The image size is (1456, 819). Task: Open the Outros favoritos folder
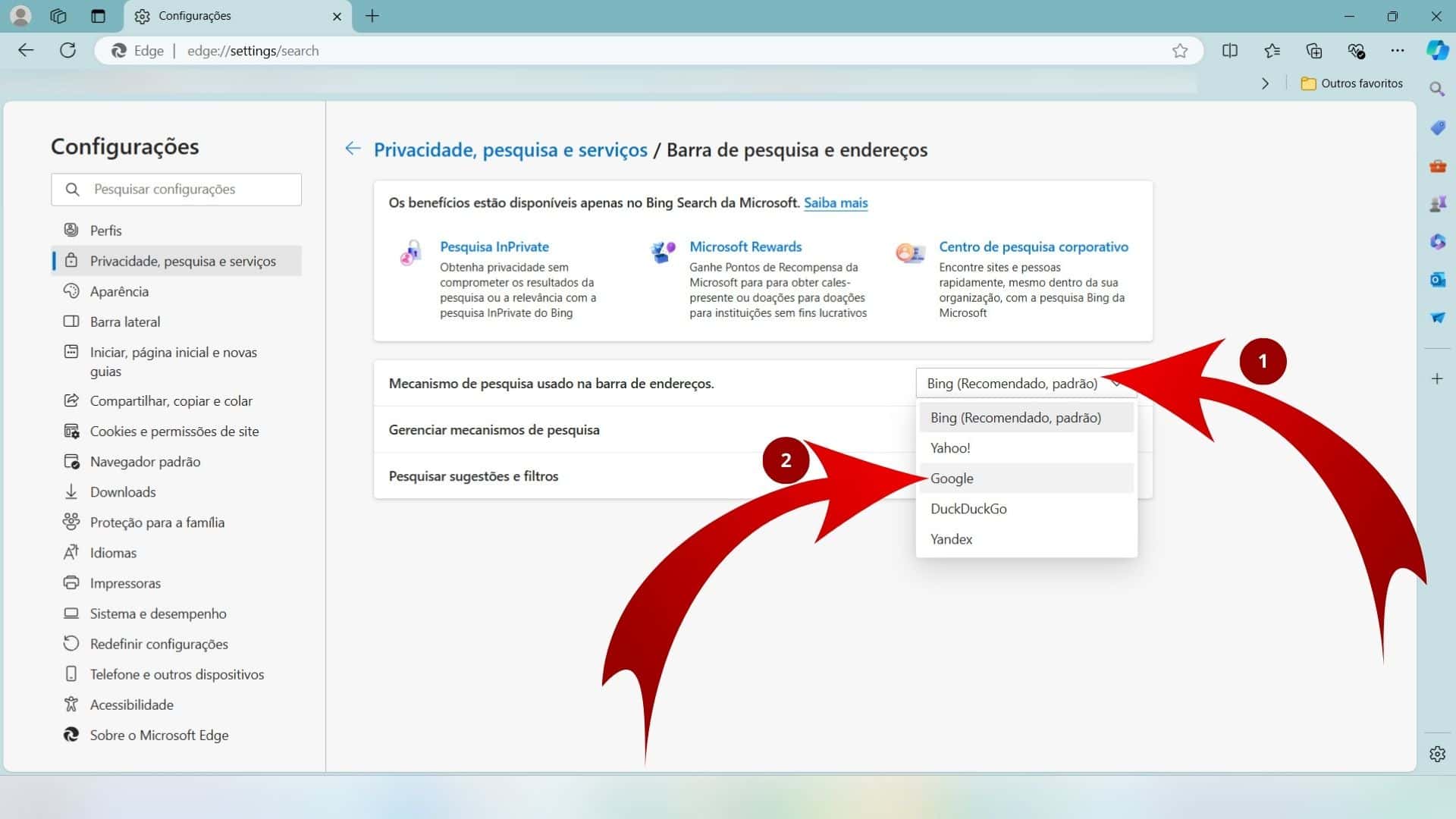[x=1352, y=83]
